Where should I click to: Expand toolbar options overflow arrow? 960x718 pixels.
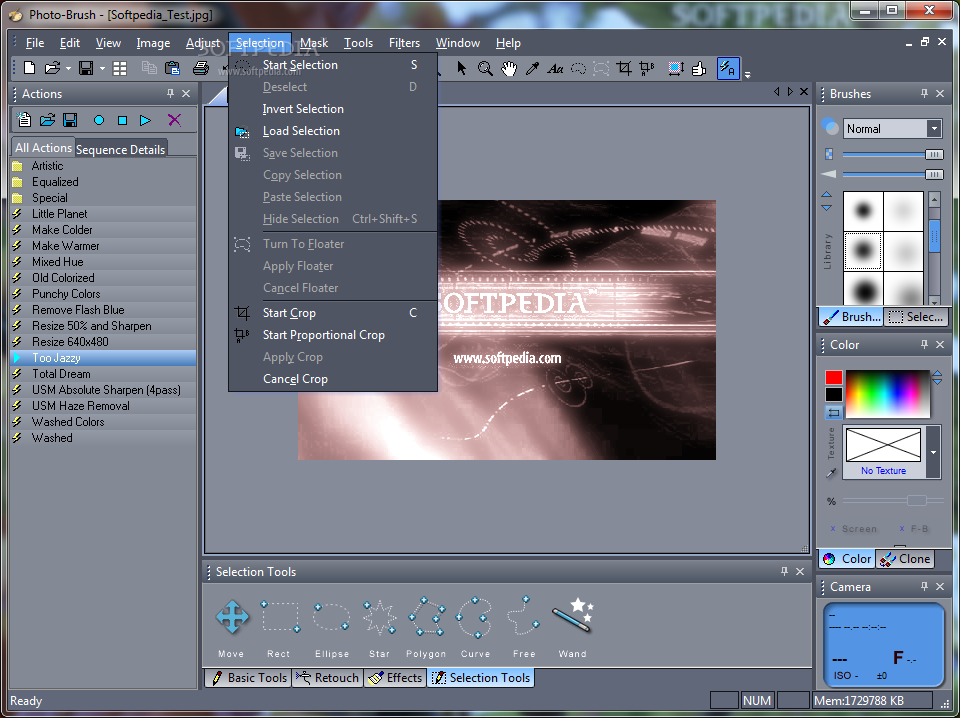coord(747,75)
